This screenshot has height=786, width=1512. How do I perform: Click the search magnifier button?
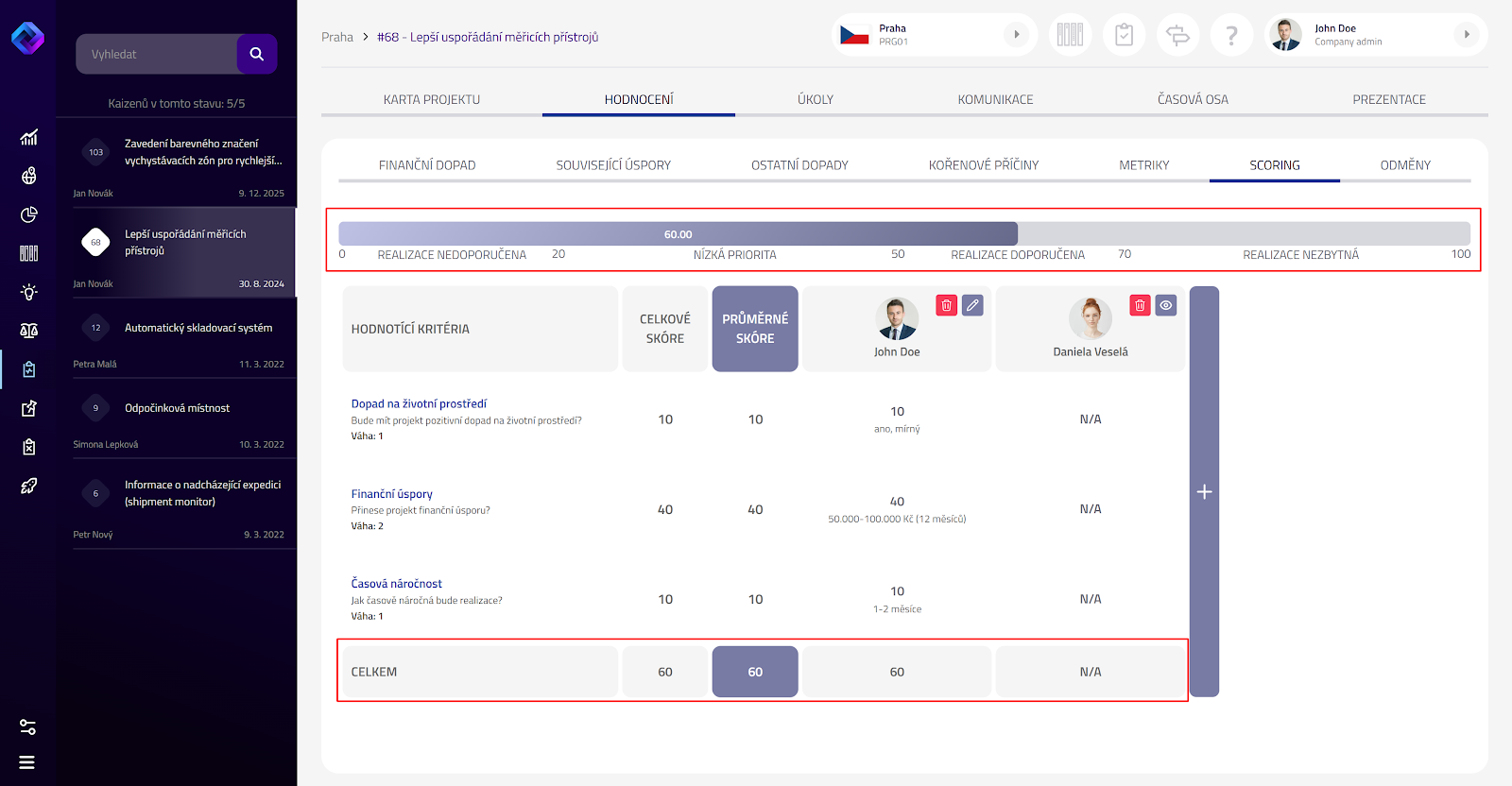pos(256,54)
